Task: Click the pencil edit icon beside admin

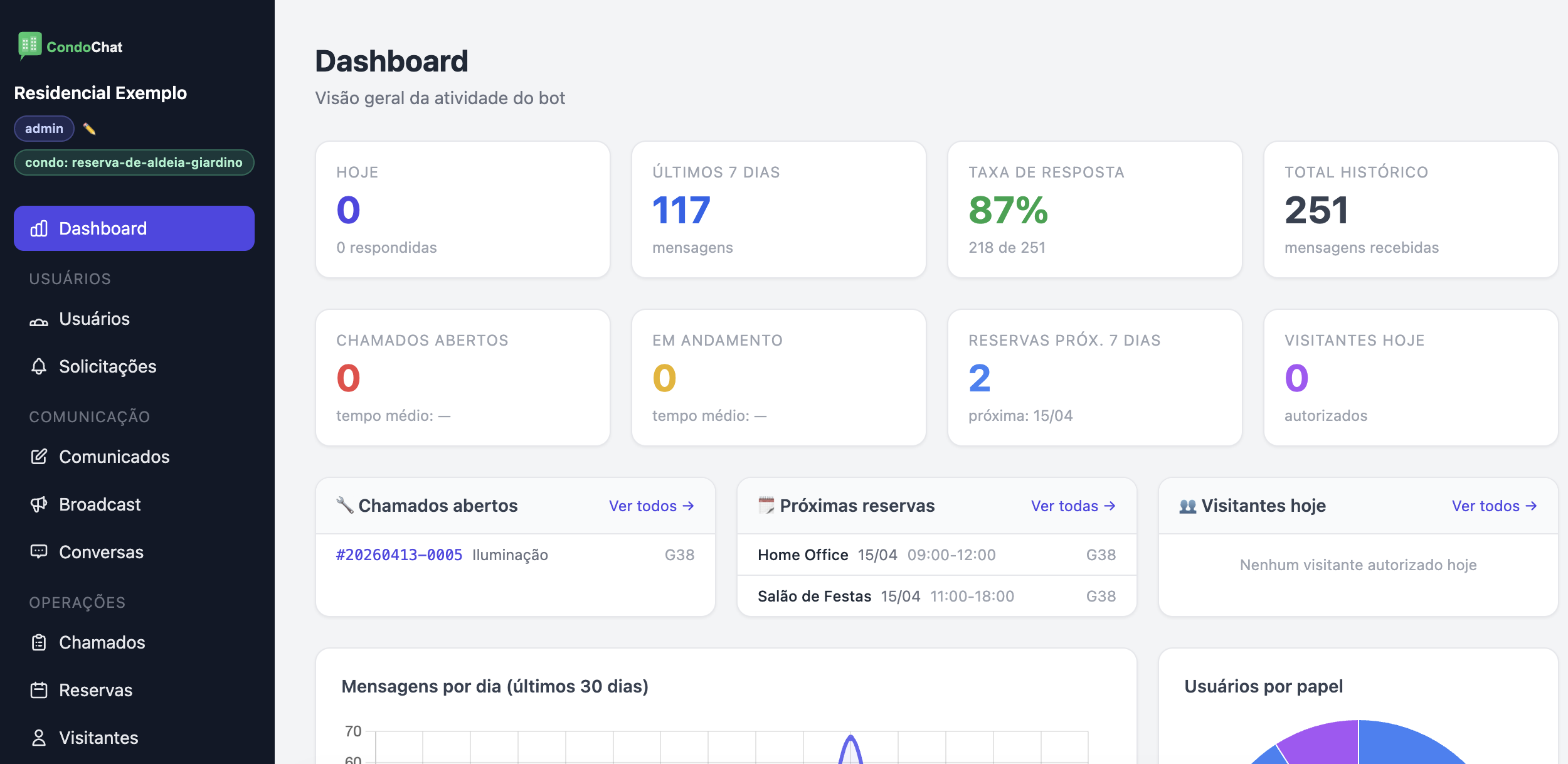Action: (90, 129)
